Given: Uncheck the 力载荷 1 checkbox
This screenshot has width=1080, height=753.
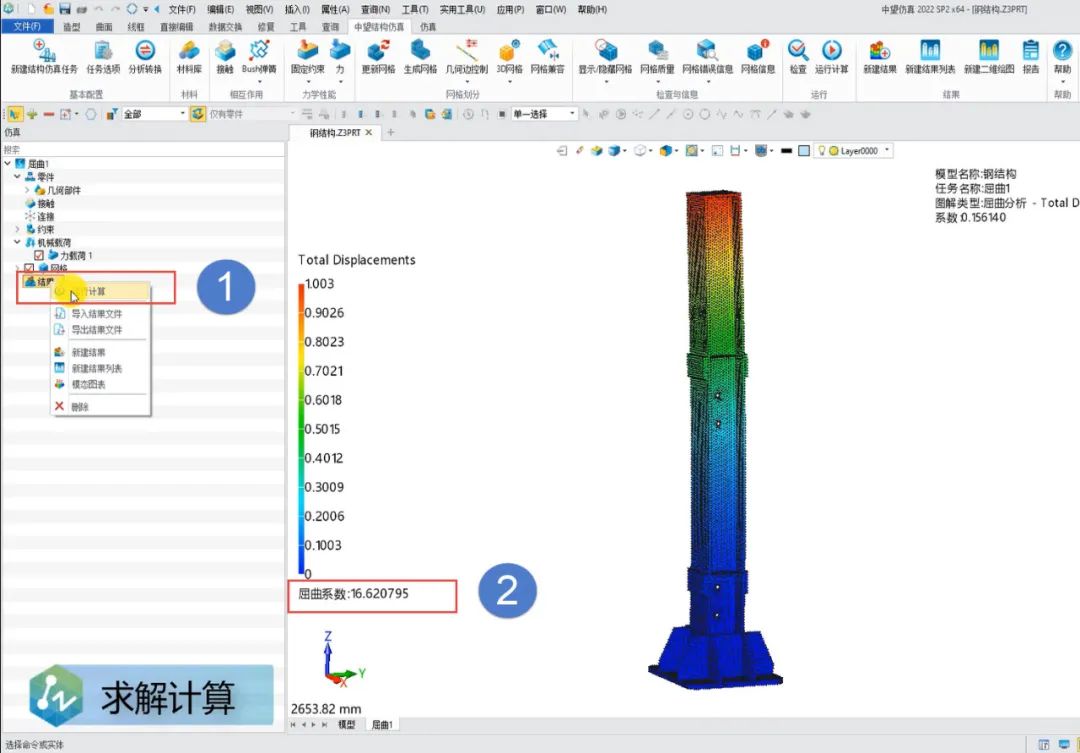Looking at the screenshot, I should pos(39,256).
